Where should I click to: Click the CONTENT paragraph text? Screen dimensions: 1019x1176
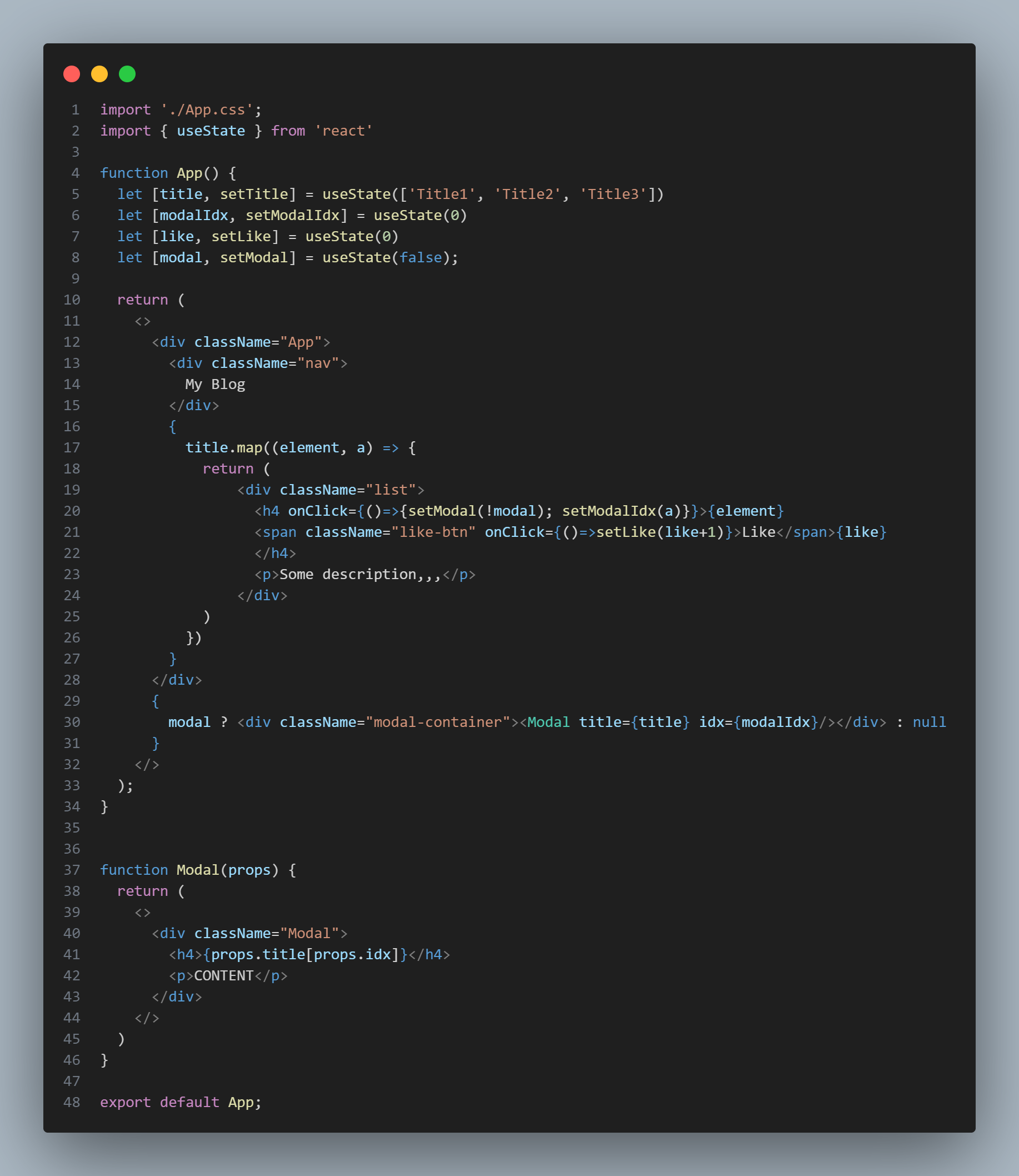pyautogui.click(x=223, y=975)
